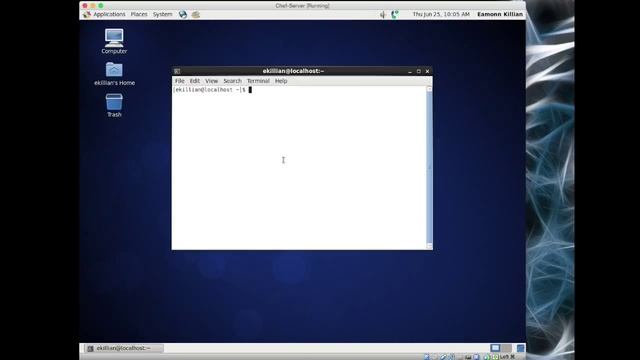Screen dimensions: 640x360
Task: Close the Chef-Server VM window red button
Action: 85,6
